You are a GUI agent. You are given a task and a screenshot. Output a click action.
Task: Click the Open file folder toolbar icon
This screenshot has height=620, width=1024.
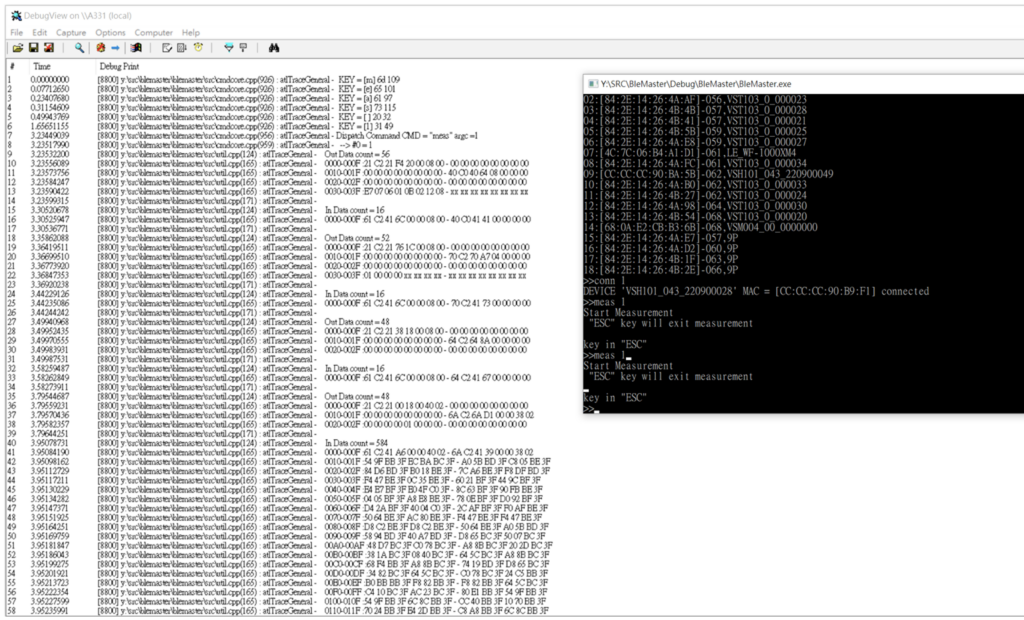point(17,48)
